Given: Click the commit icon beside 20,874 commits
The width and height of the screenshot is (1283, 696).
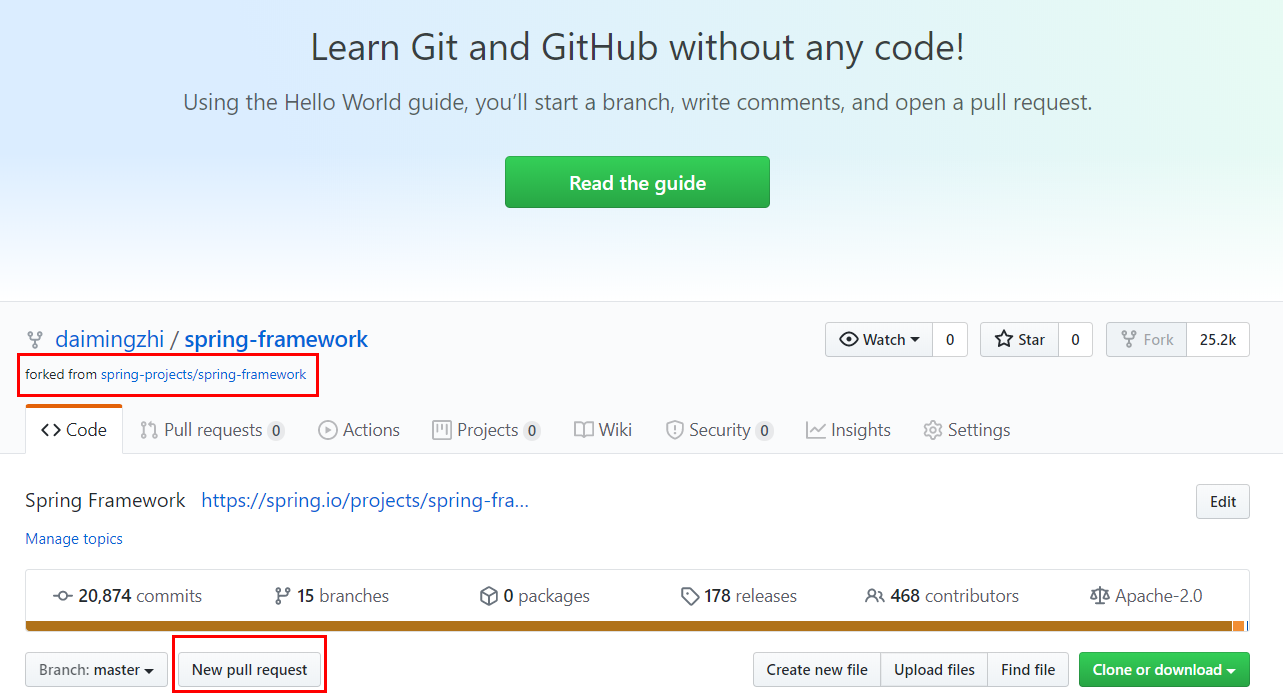Looking at the screenshot, I should 63,596.
